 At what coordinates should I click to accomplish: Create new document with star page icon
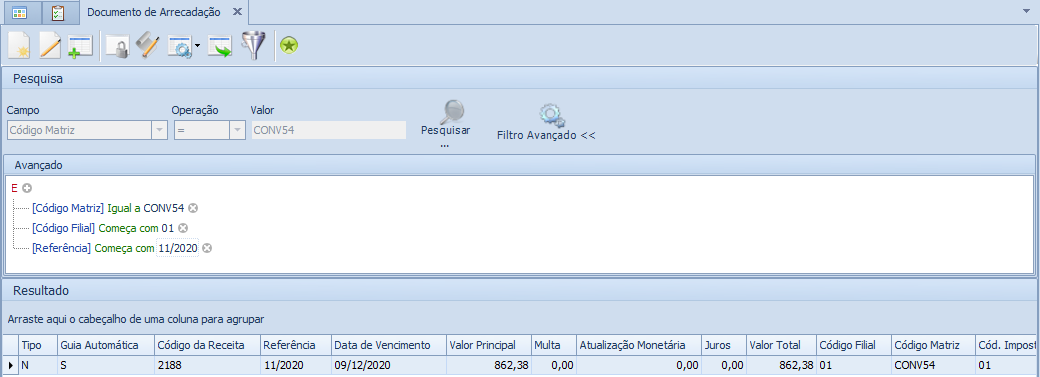19,46
